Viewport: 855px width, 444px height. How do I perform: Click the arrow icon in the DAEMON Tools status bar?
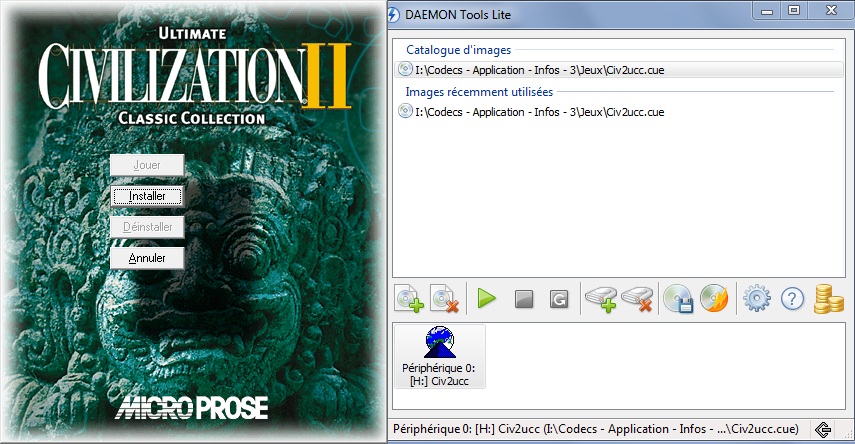tap(822, 430)
